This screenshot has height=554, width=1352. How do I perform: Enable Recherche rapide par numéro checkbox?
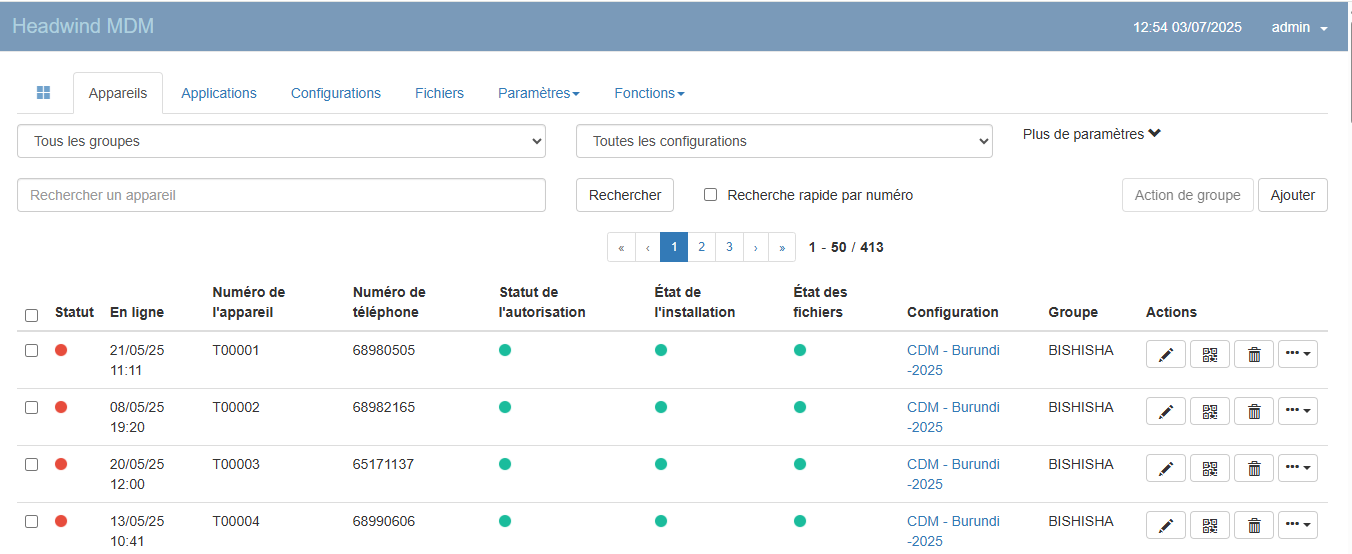pyautogui.click(x=711, y=195)
